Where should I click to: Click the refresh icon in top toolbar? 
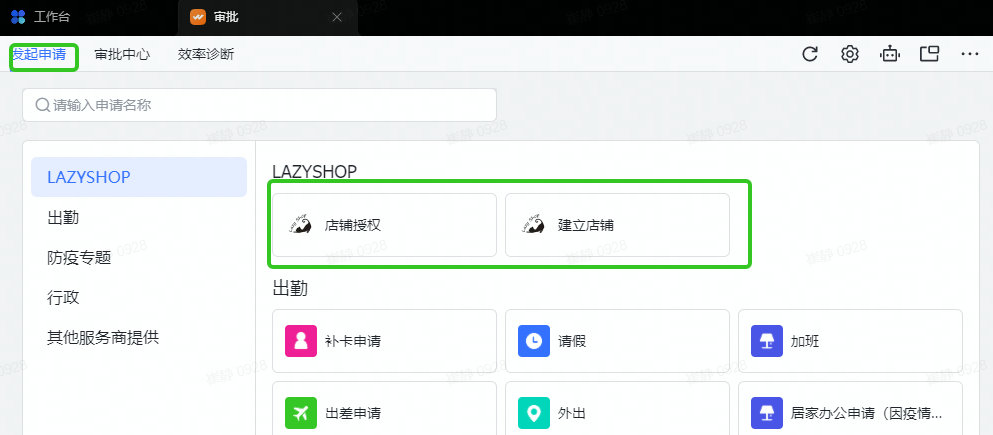coord(810,54)
